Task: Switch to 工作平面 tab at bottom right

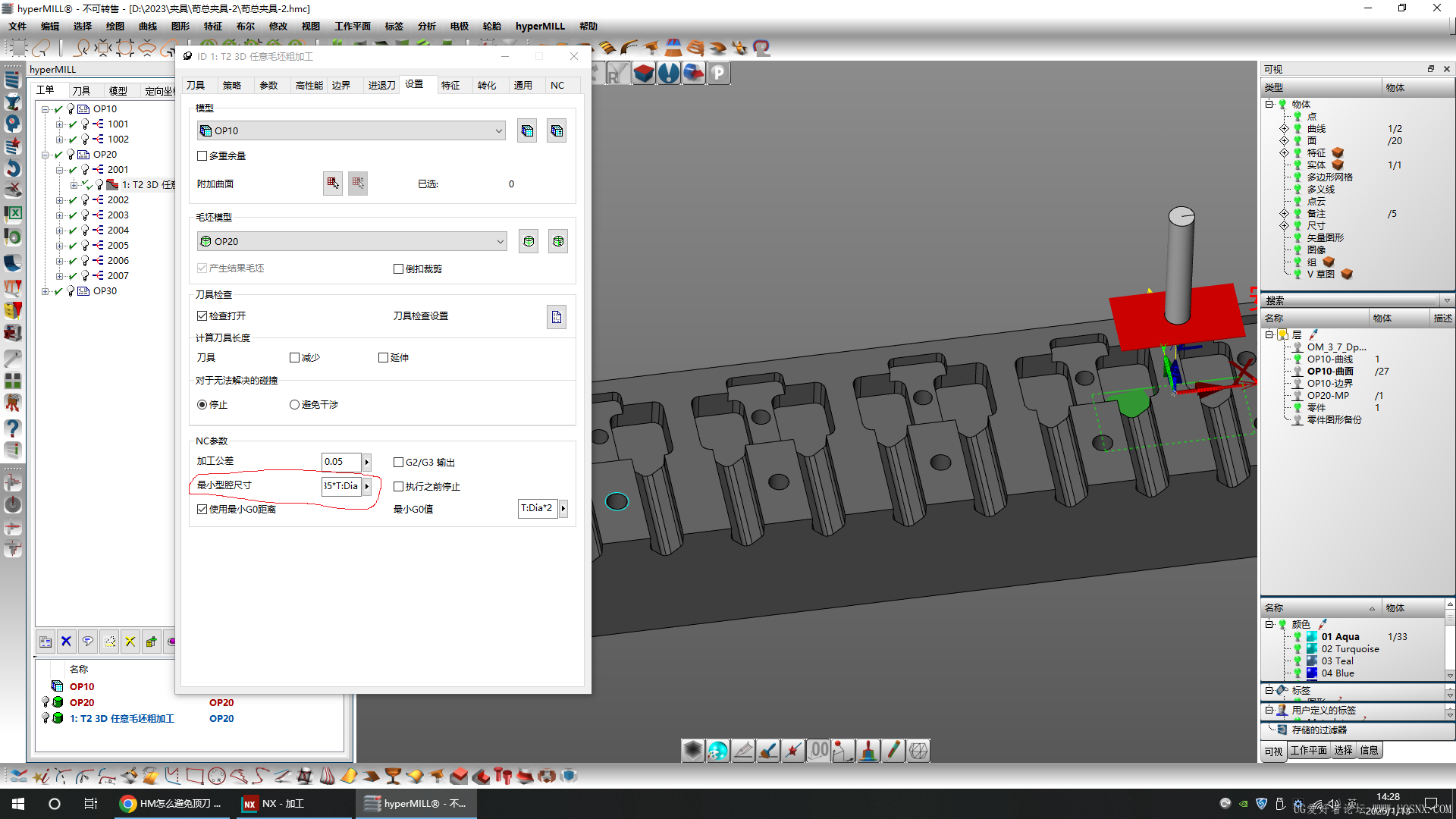Action: [1308, 751]
